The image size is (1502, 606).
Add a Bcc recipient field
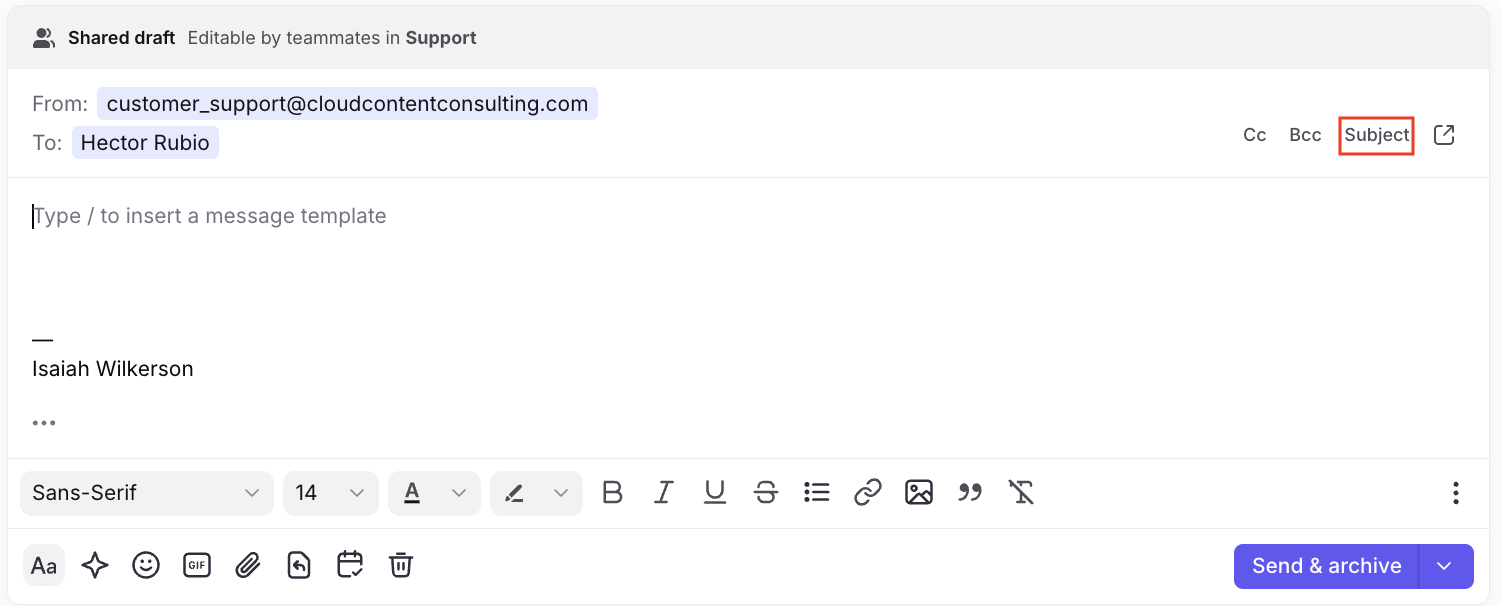tap(1305, 135)
